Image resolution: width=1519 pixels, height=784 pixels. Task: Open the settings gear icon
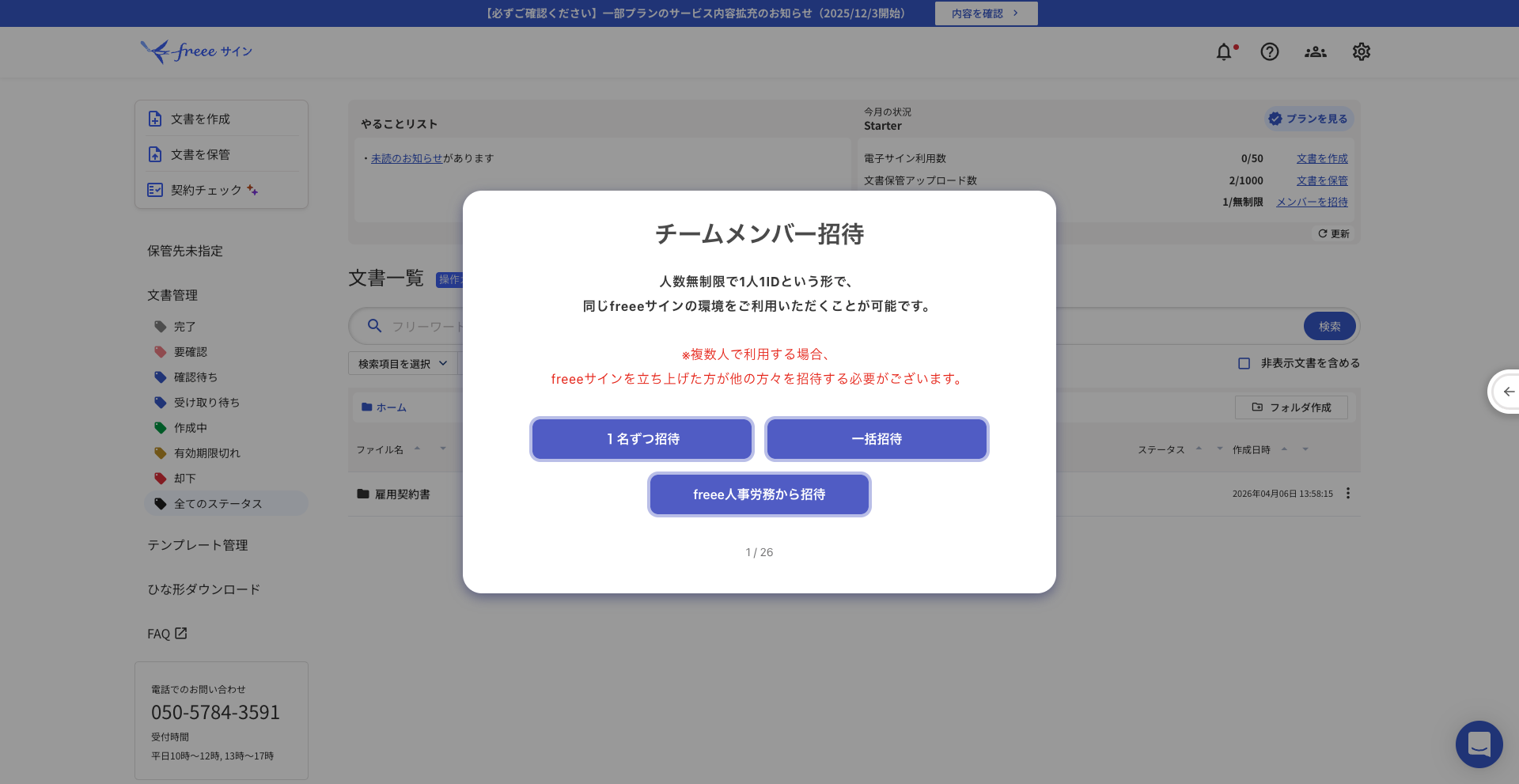[1362, 52]
